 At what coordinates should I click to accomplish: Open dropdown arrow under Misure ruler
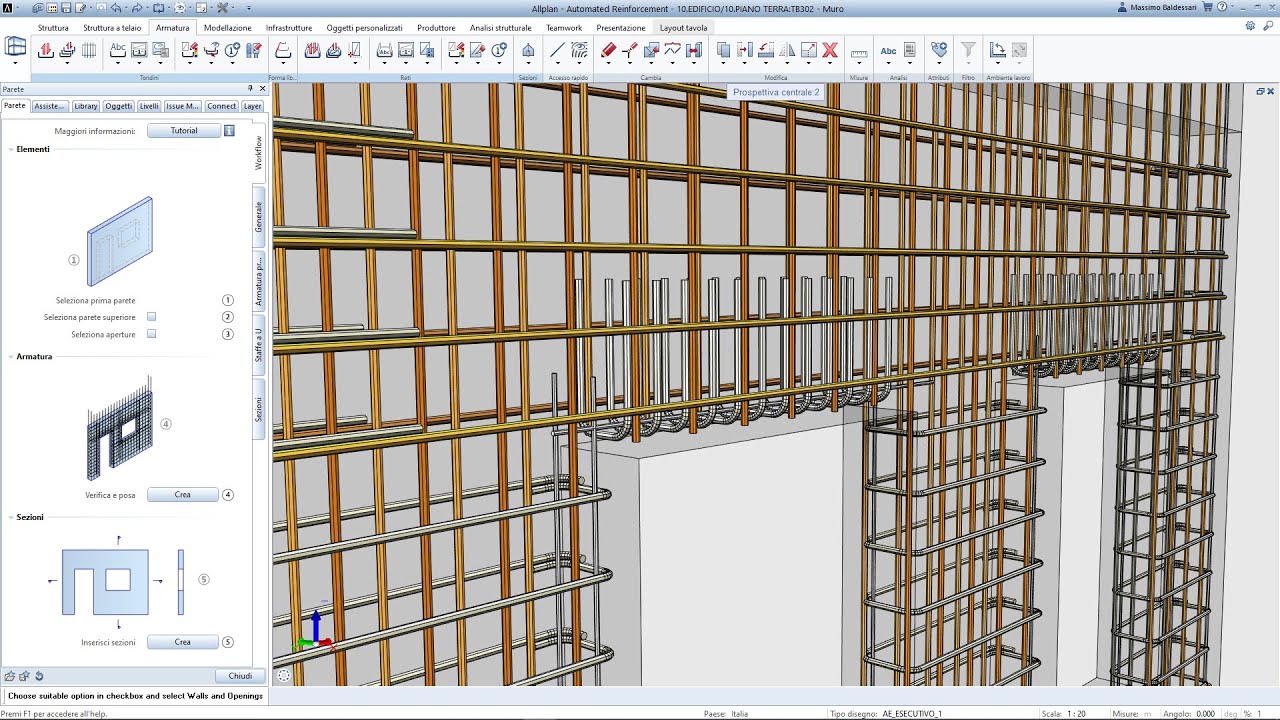(x=859, y=63)
